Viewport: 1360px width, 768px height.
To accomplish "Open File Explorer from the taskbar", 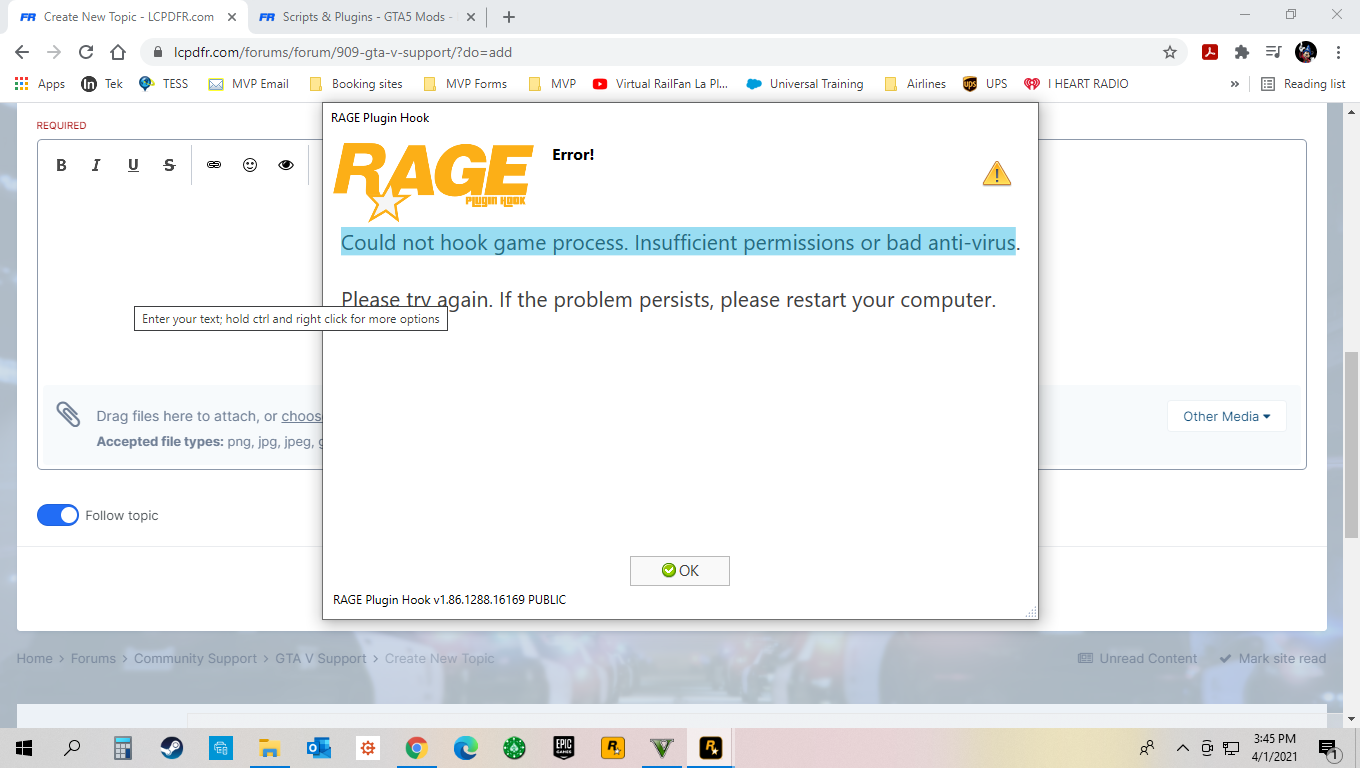I will (x=270, y=747).
